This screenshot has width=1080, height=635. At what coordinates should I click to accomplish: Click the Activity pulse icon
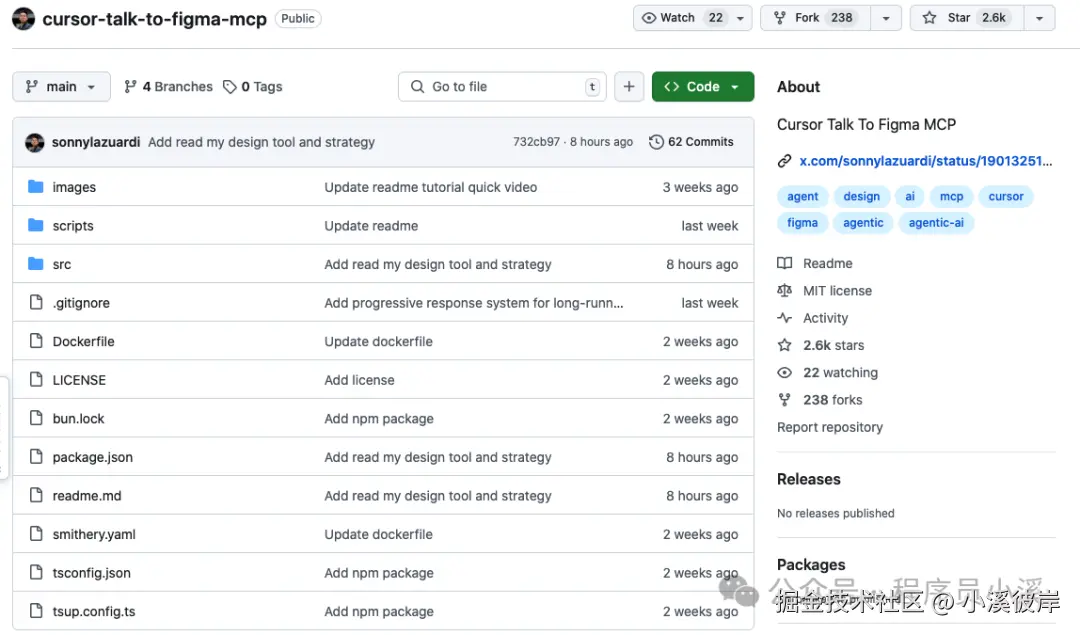[x=785, y=318]
